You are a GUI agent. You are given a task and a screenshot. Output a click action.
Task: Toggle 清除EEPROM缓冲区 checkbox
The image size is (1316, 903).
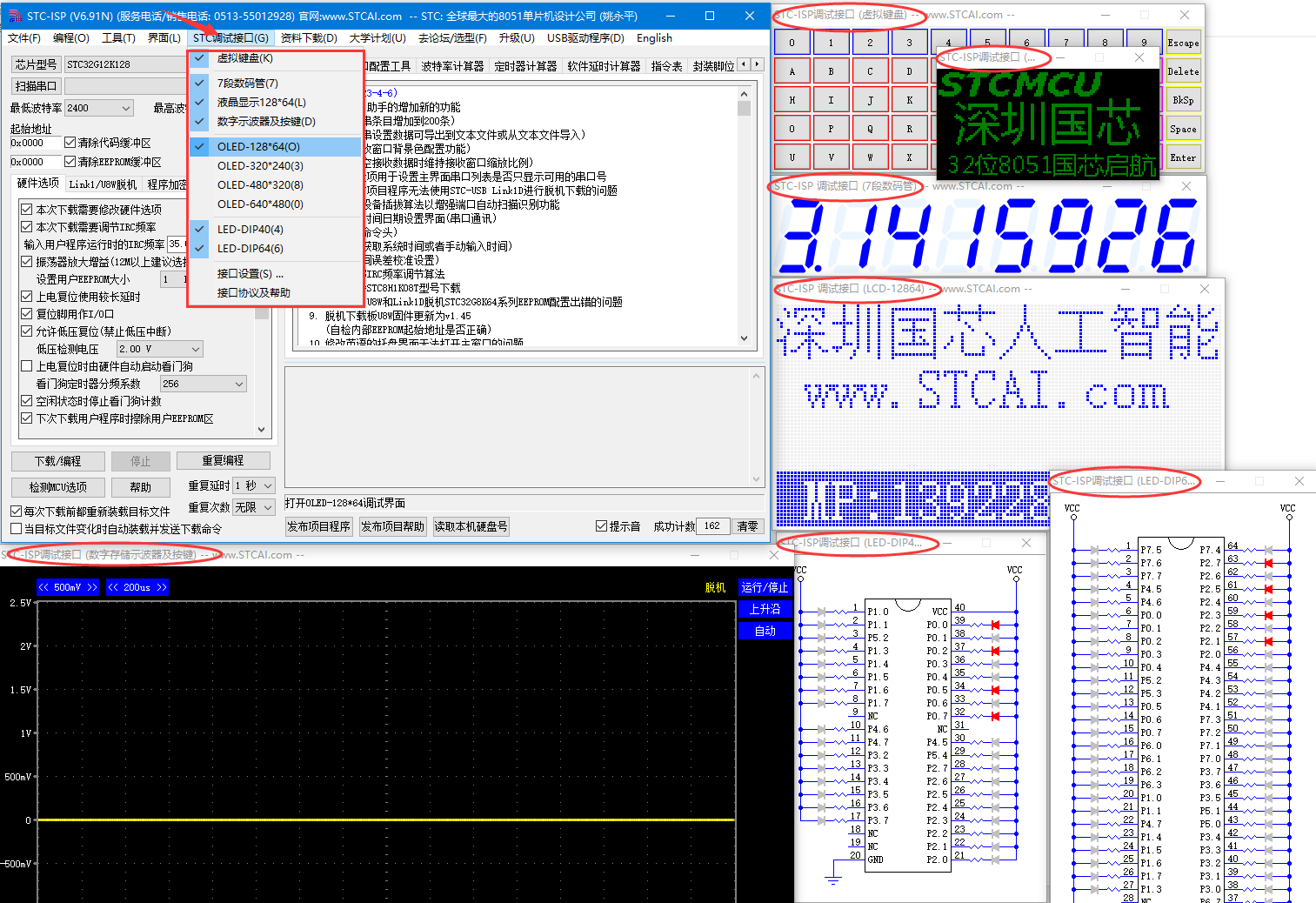pos(70,162)
